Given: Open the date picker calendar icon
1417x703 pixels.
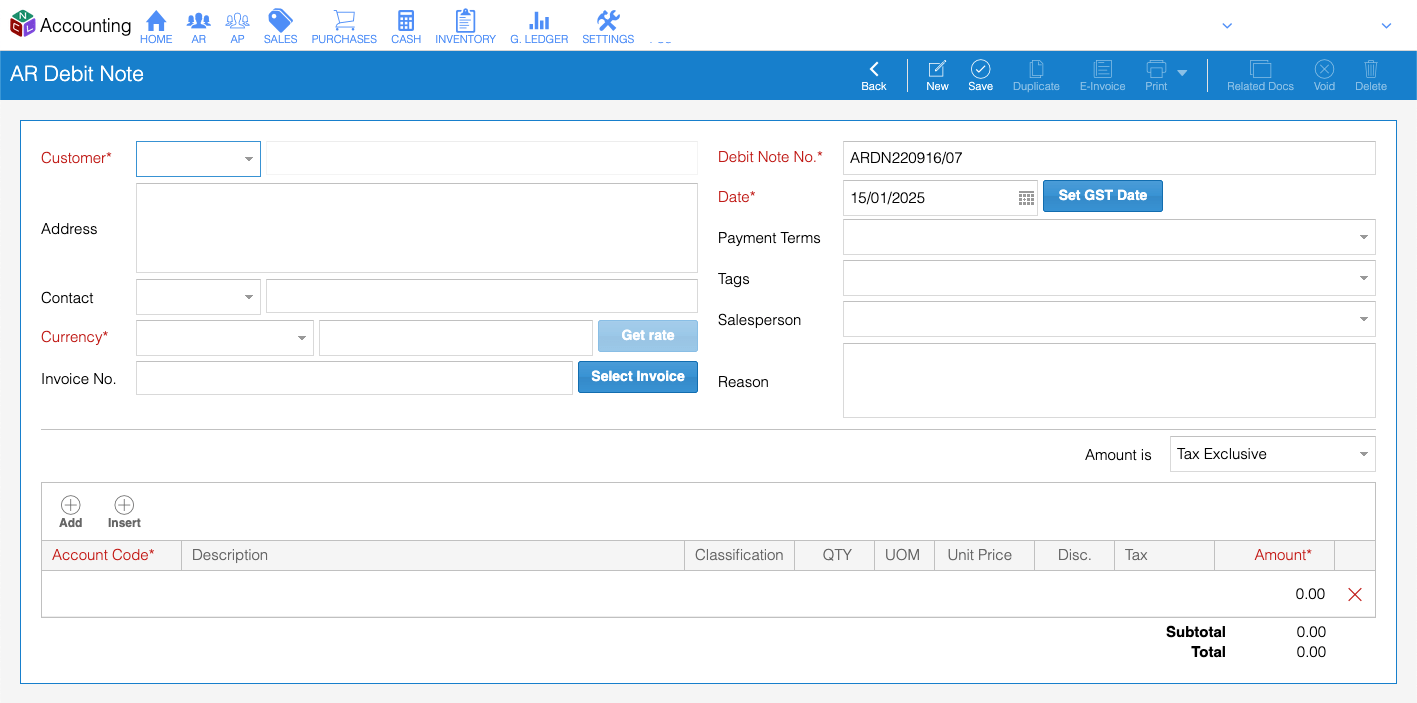Looking at the screenshot, I should 1026,198.
